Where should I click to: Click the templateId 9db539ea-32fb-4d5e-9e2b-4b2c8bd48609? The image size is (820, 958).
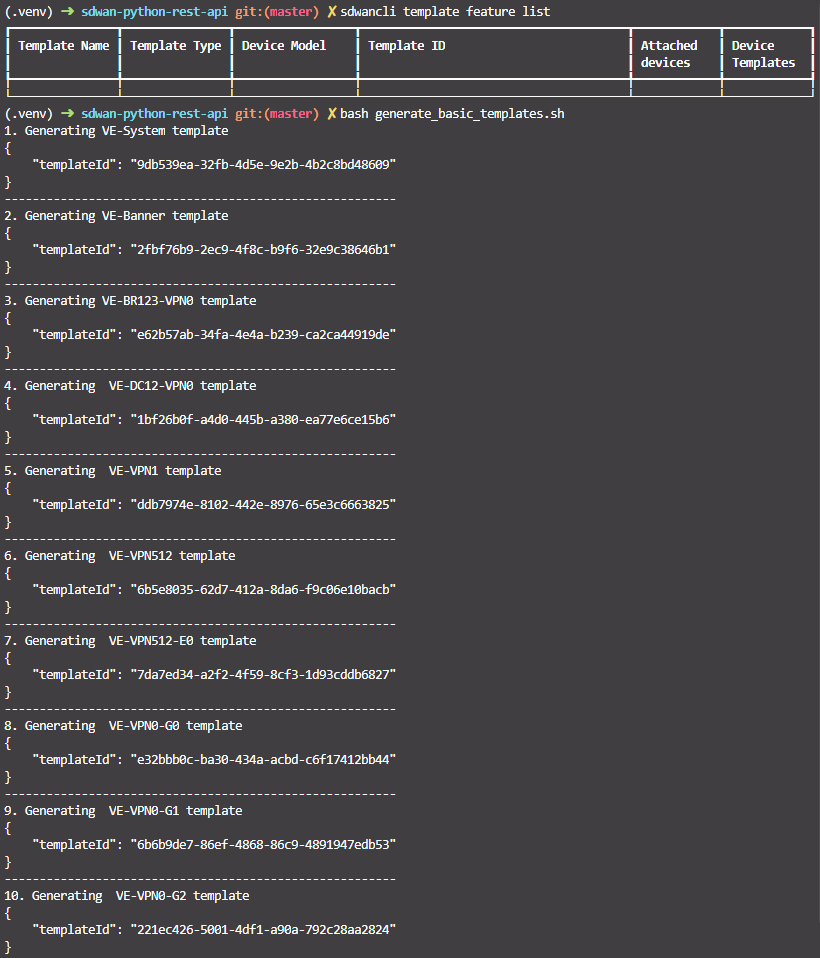pyautogui.click(x=263, y=164)
